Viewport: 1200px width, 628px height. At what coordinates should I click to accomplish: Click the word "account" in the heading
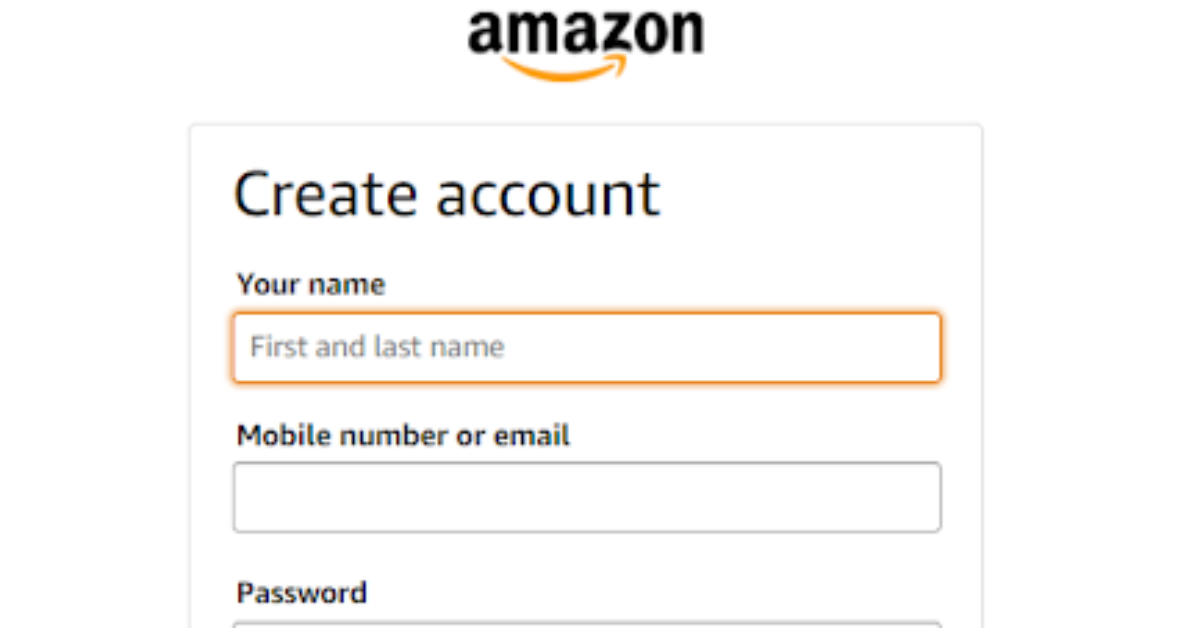click(x=547, y=196)
